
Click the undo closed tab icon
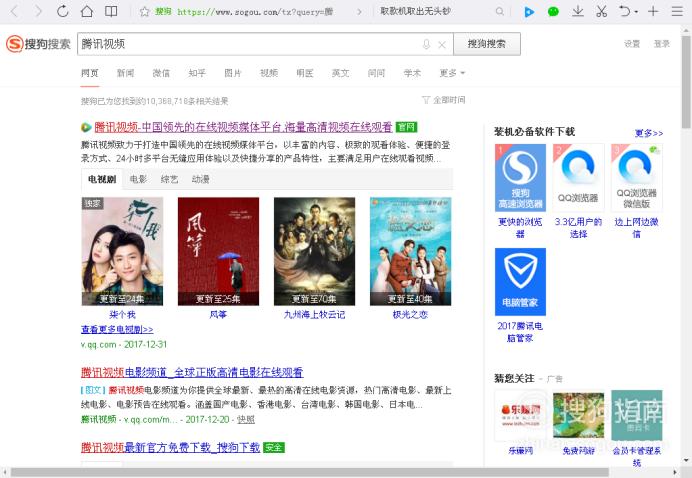624,11
